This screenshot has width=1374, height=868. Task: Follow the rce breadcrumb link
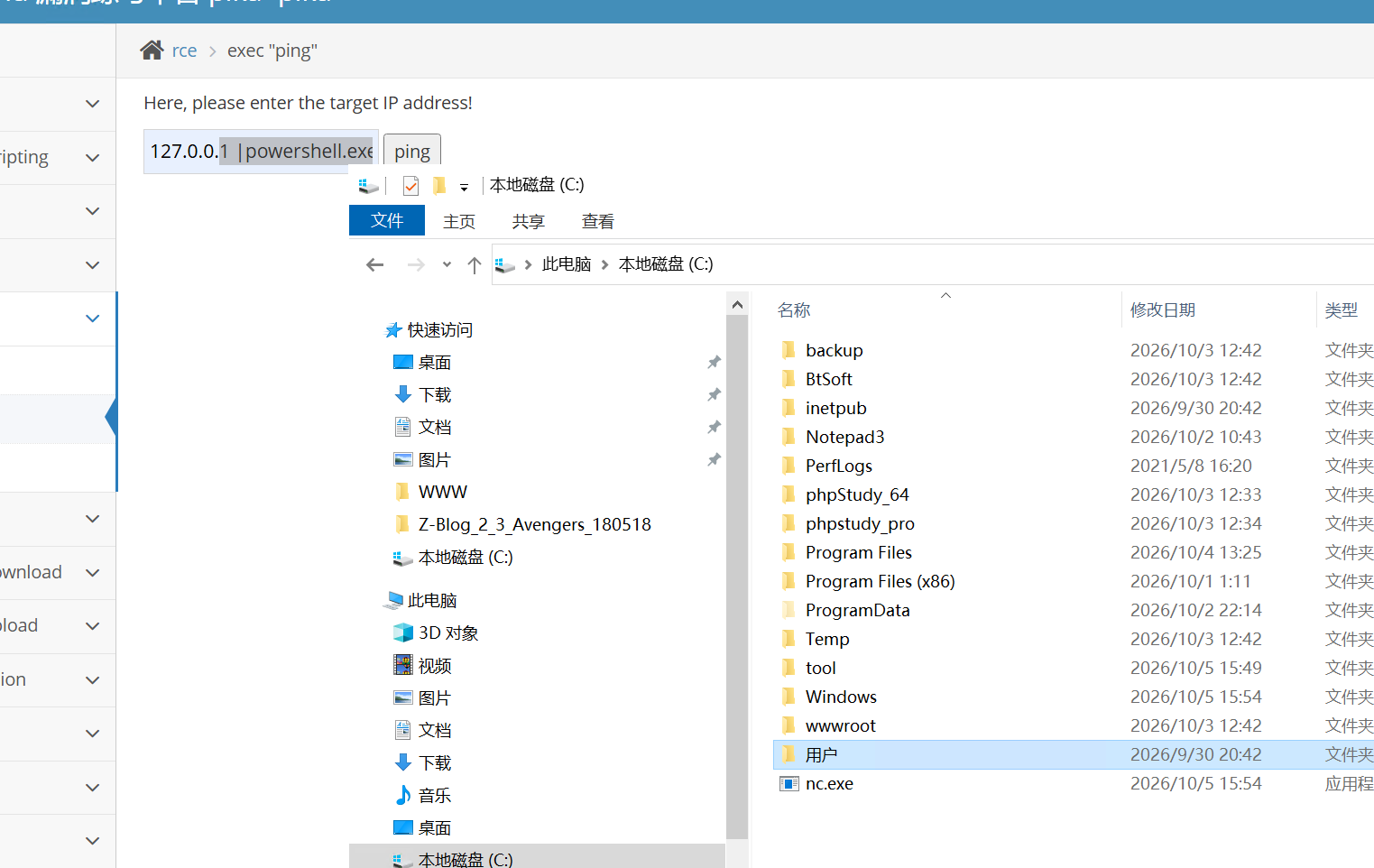[184, 51]
